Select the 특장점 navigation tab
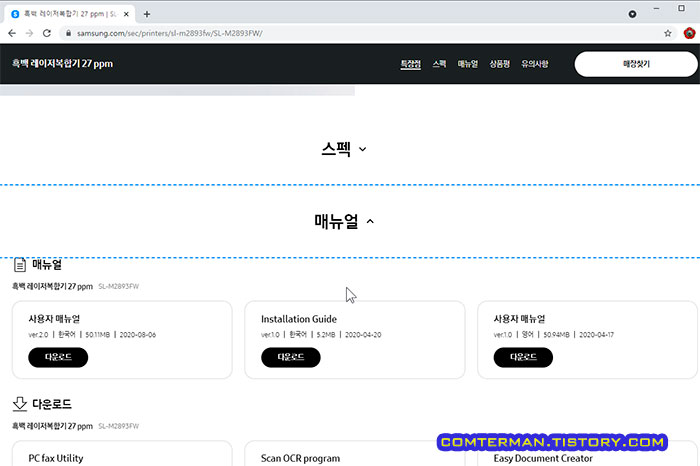The height and width of the screenshot is (466, 700). point(410,64)
